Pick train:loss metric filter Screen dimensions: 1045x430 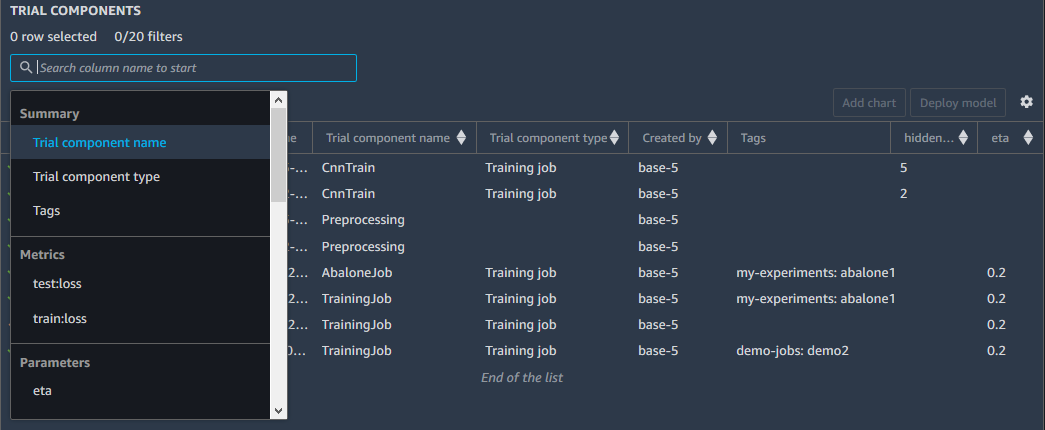59,319
